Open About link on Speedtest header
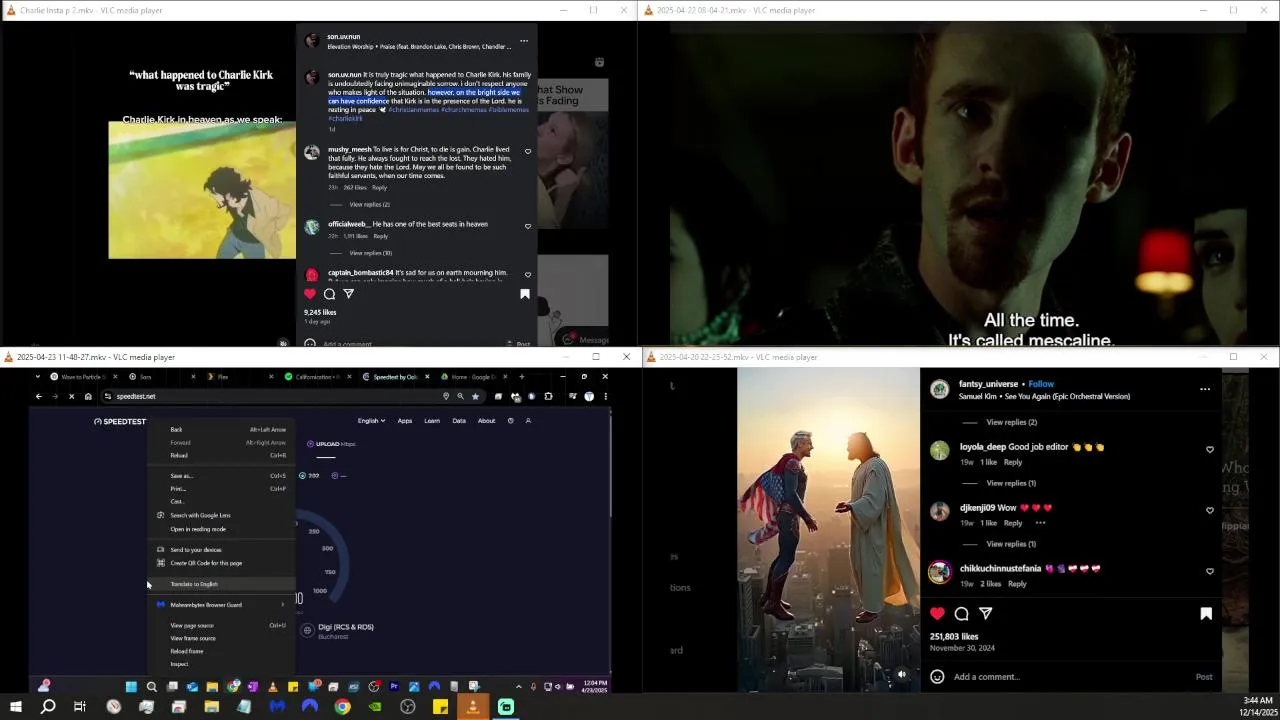Image resolution: width=1280 pixels, height=720 pixels. coord(486,421)
